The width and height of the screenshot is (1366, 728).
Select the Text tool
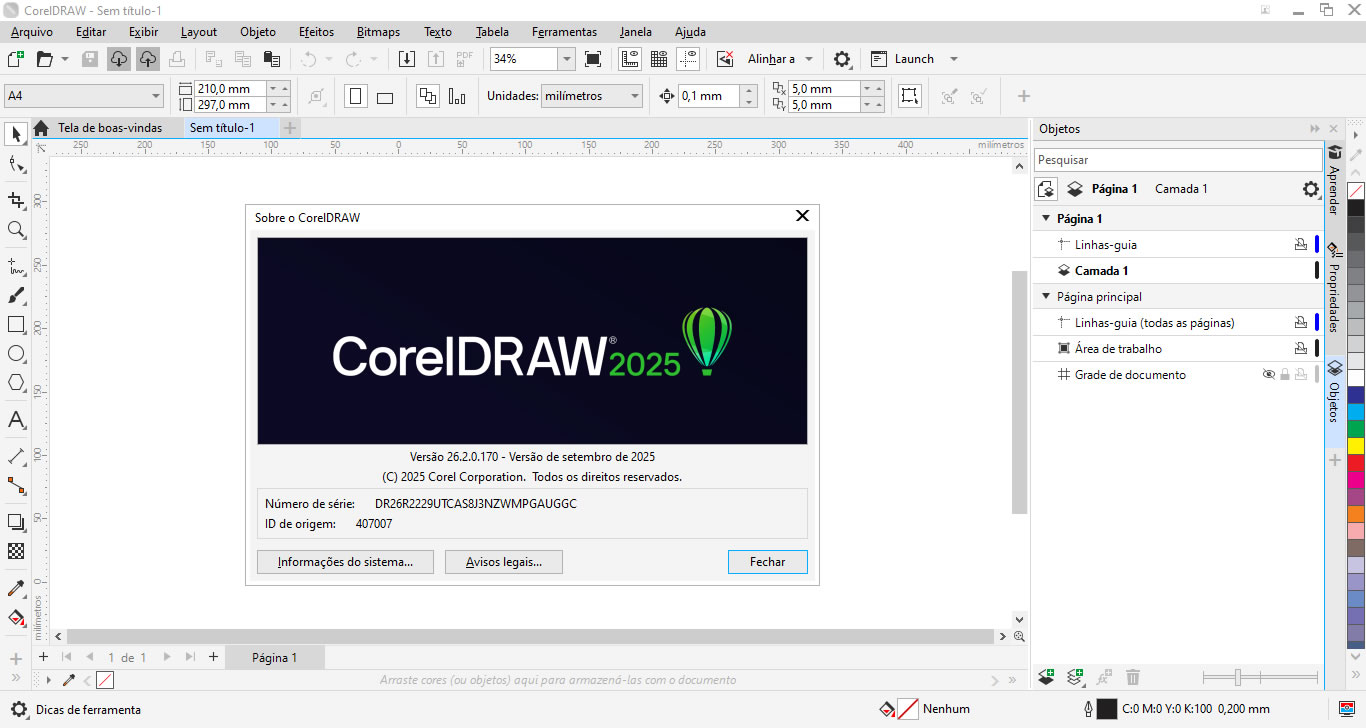point(16,419)
